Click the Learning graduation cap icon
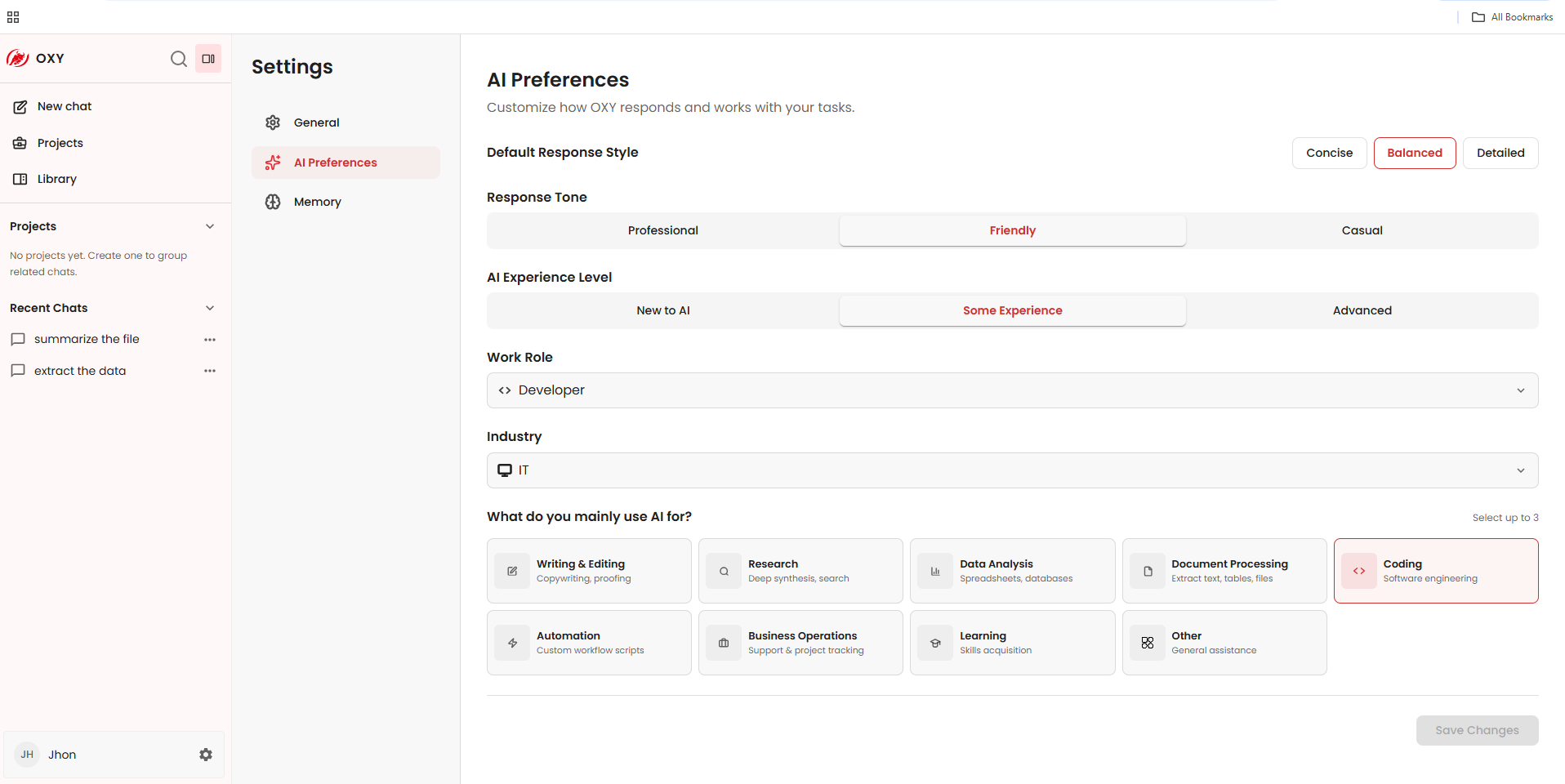Screen dimensions: 1565x784 [x=935, y=643]
